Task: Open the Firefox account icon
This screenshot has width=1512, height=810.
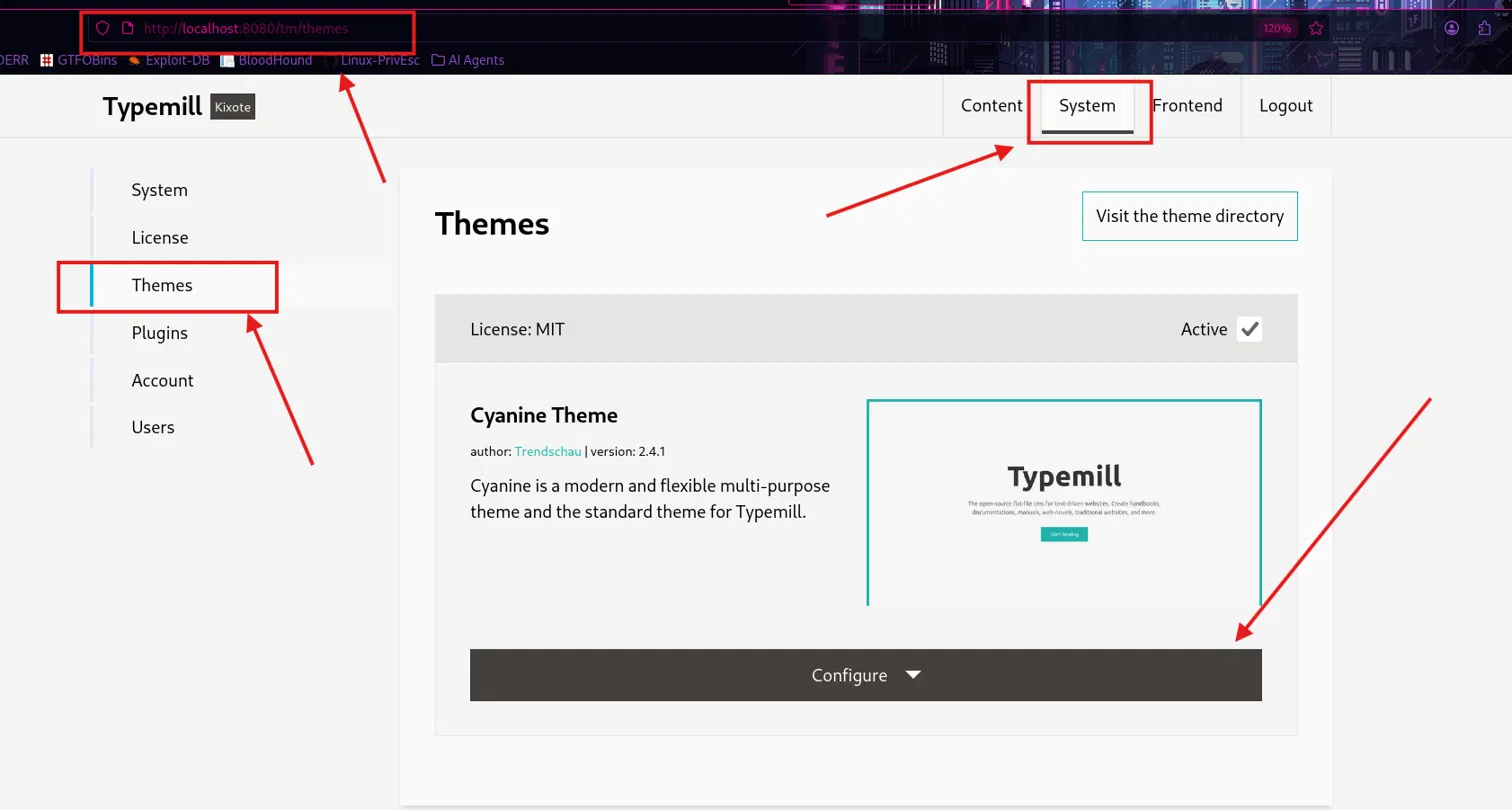Action: (1452, 28)
